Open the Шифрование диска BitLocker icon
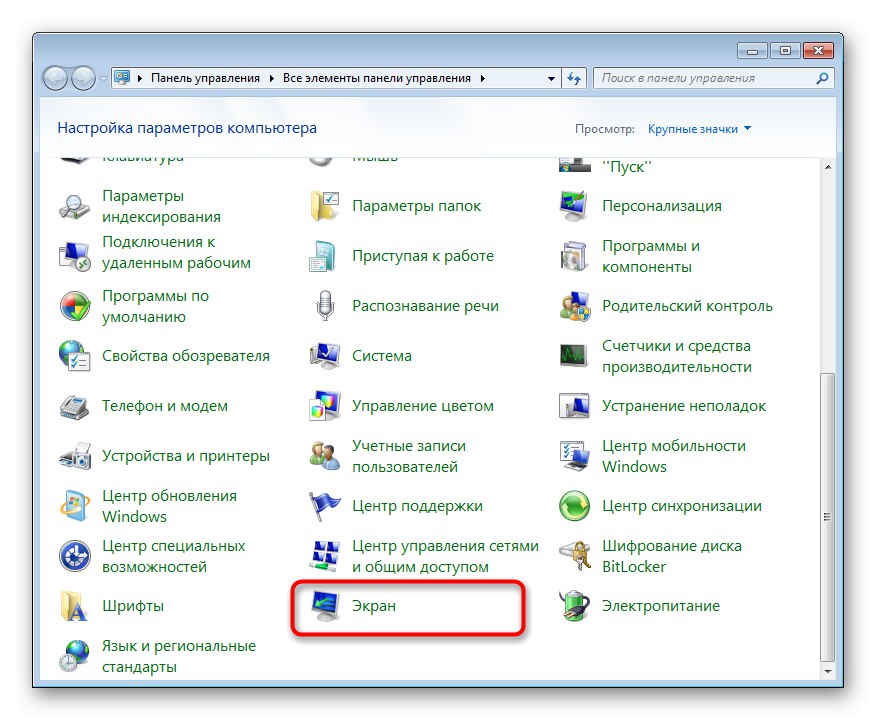Viewport: 876px width, 720px height. coord(574,556)
